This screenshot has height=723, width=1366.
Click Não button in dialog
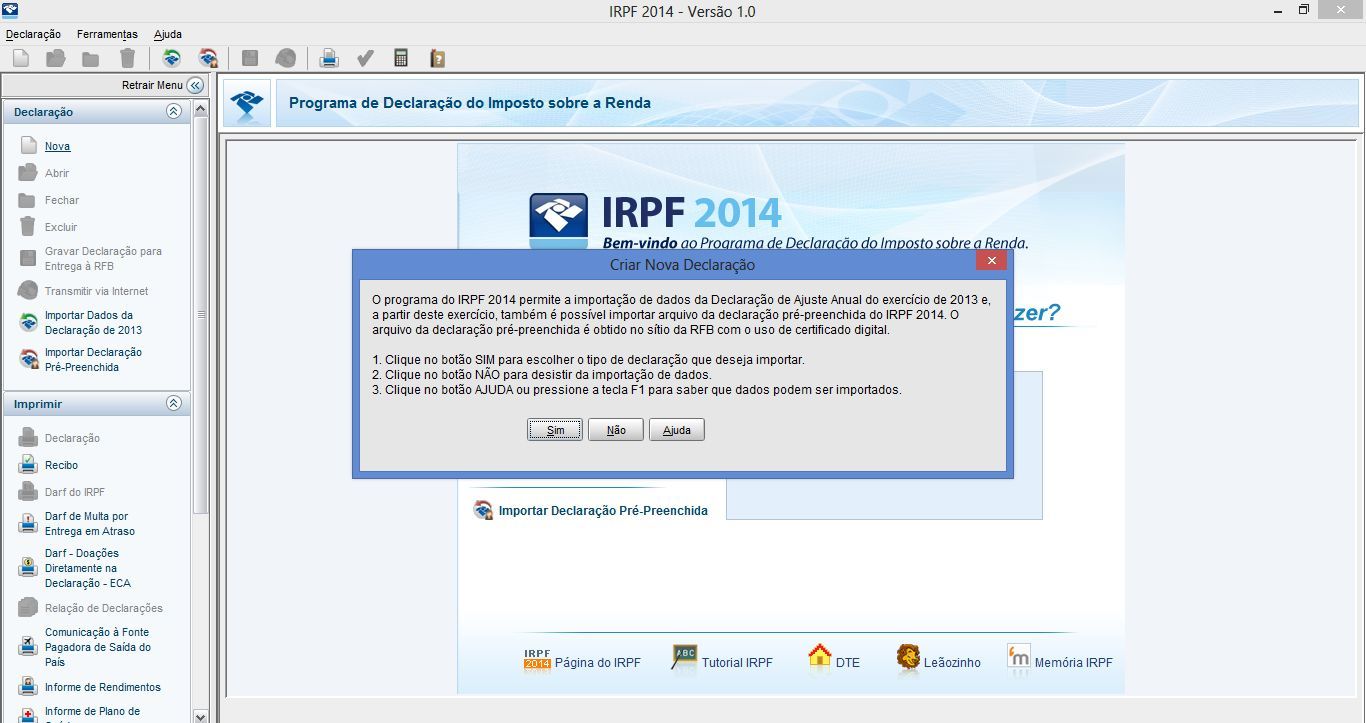pos(616,430)
